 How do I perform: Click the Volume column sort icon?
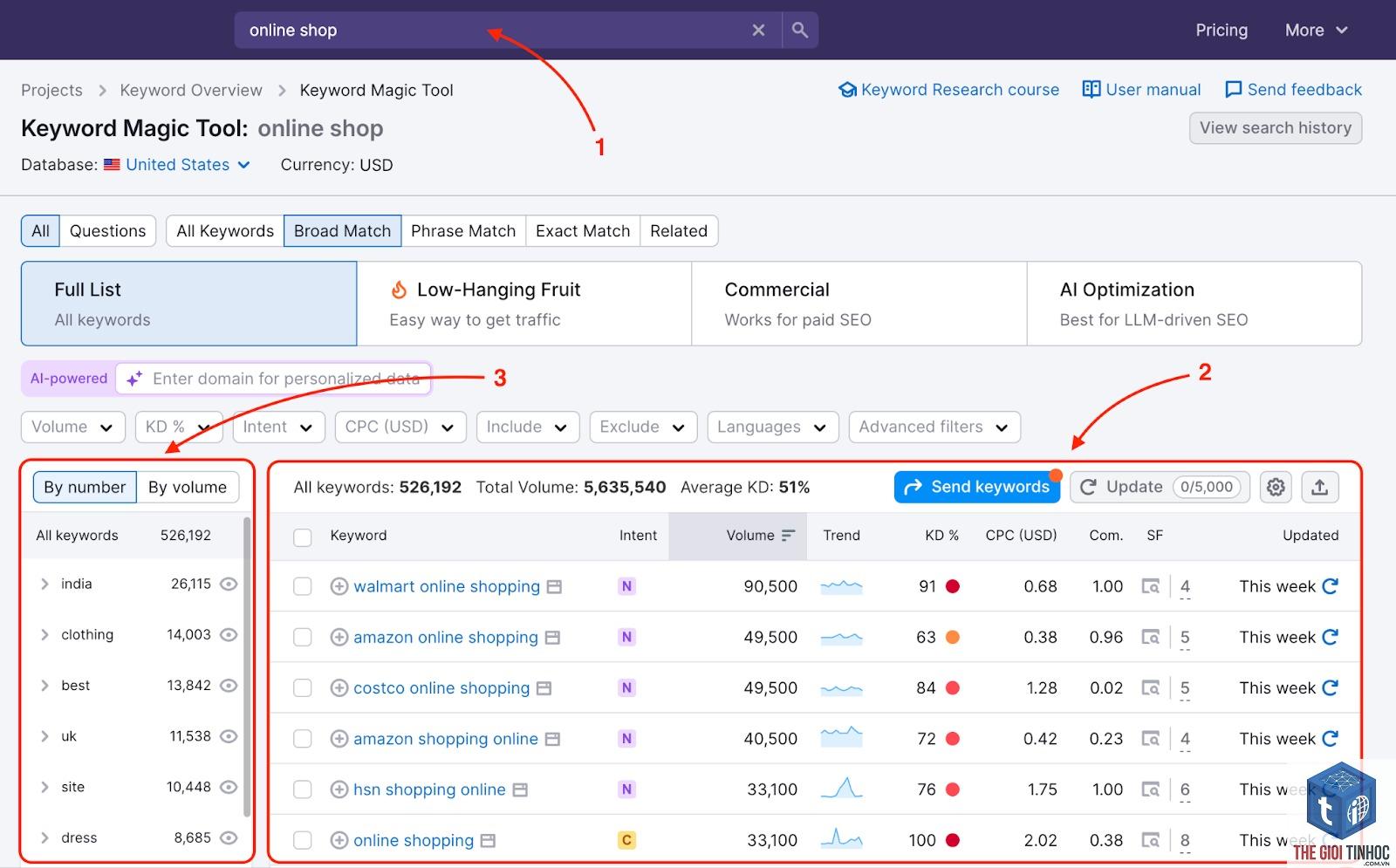pos(789,536)
